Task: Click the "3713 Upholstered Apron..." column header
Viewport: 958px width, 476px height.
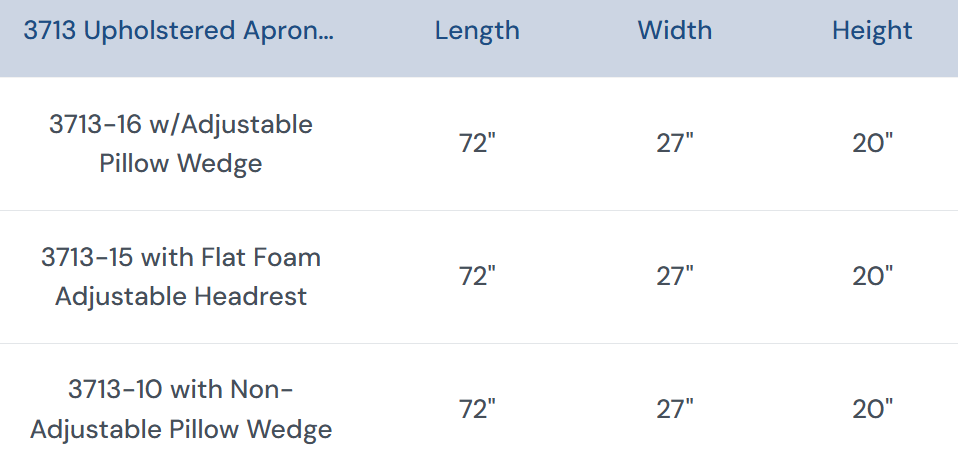Action: click(180, 31)
